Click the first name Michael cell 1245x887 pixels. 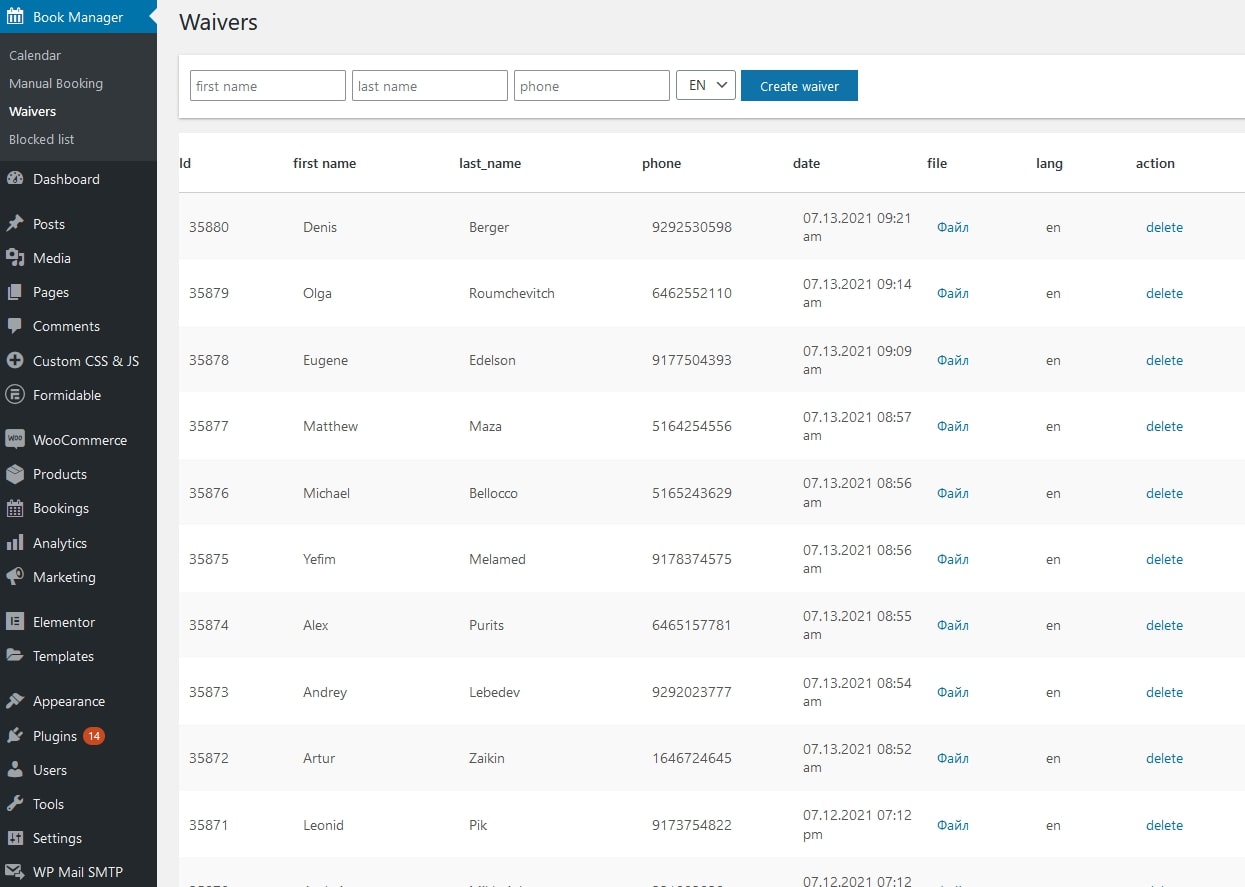[x=327, y=493]
